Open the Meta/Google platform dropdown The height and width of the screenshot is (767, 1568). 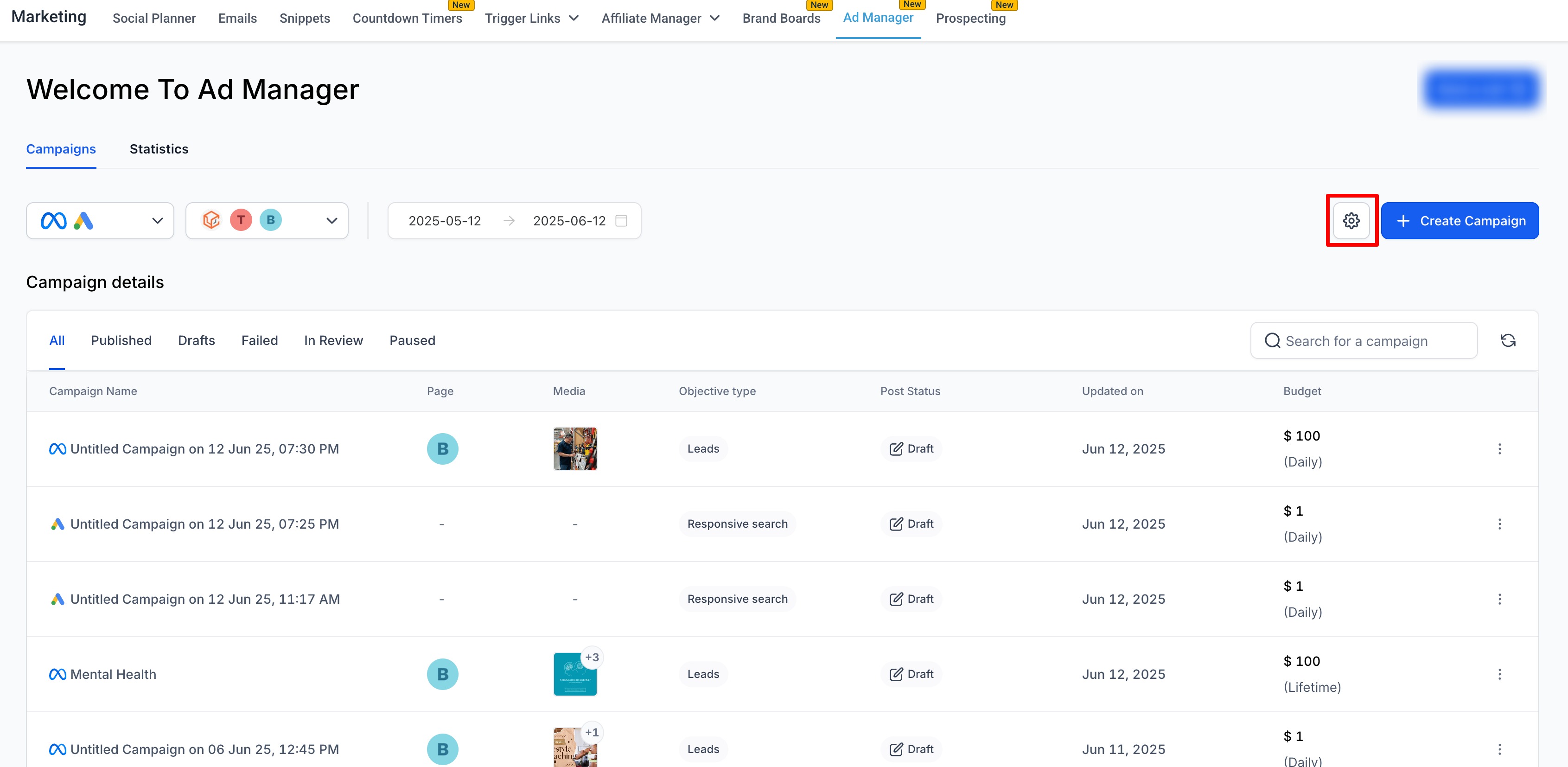point(100,220)
